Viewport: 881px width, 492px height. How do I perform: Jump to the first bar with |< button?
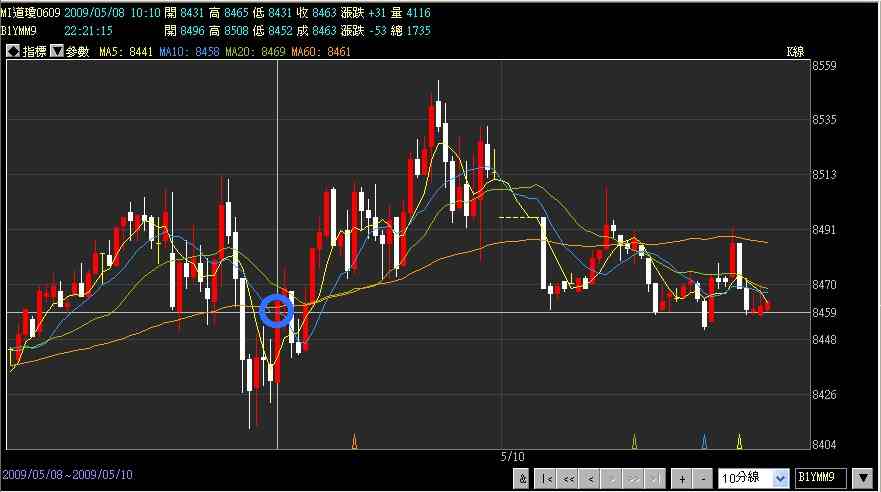544,479
